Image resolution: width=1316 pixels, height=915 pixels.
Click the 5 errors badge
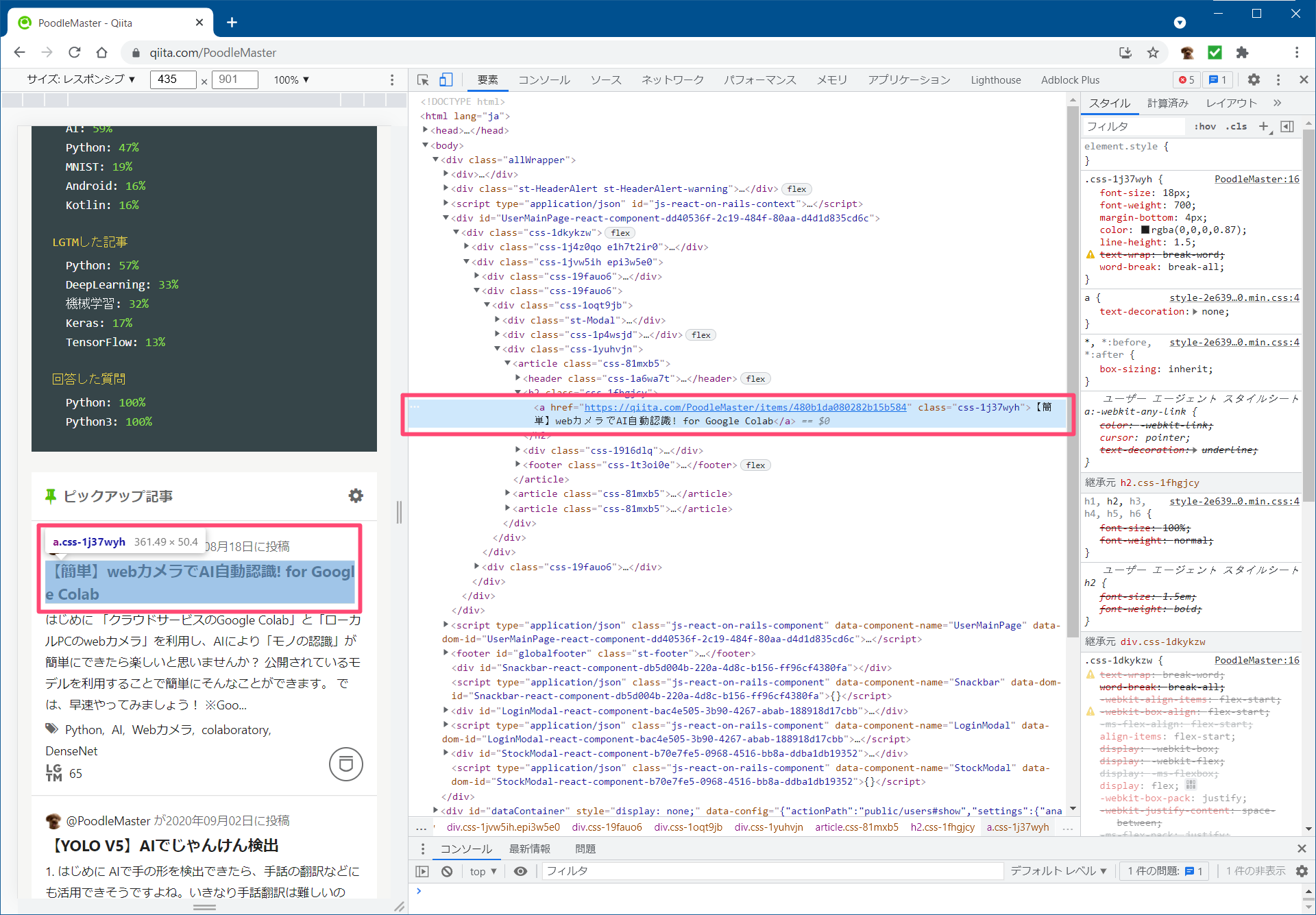click(1186, 80)
